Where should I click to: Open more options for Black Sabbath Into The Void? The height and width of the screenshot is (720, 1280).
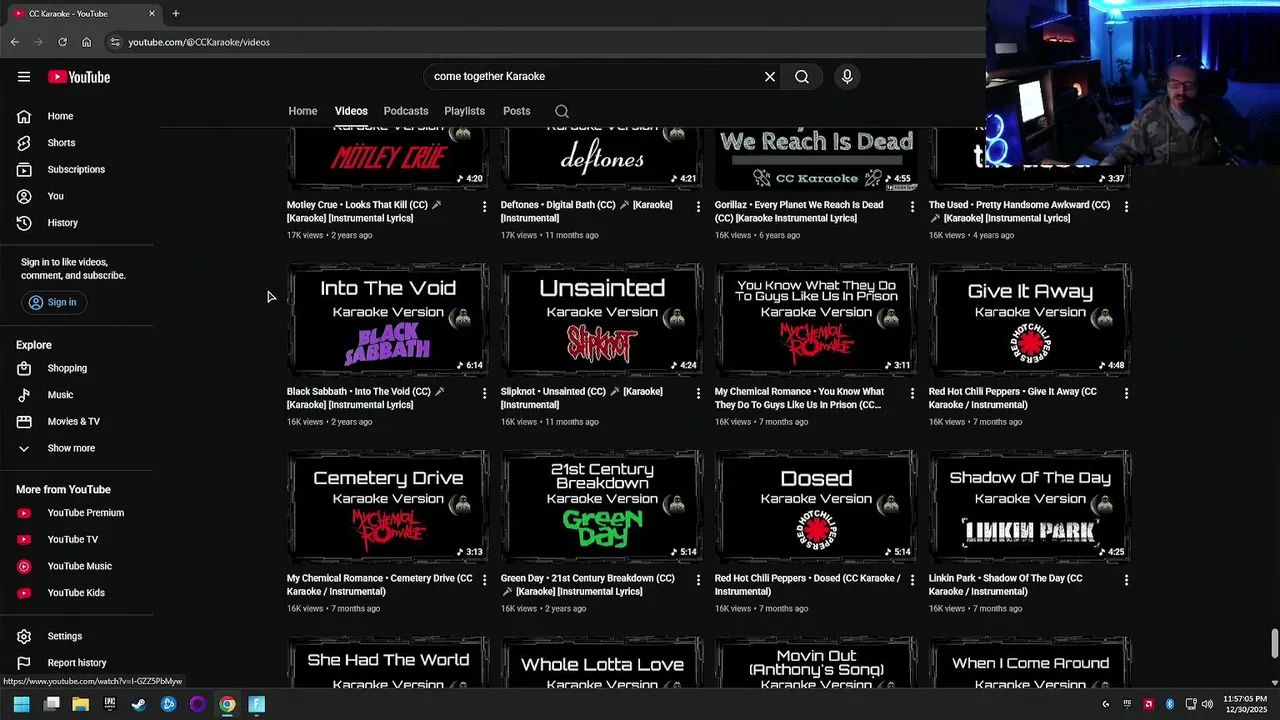click(485, 393)
